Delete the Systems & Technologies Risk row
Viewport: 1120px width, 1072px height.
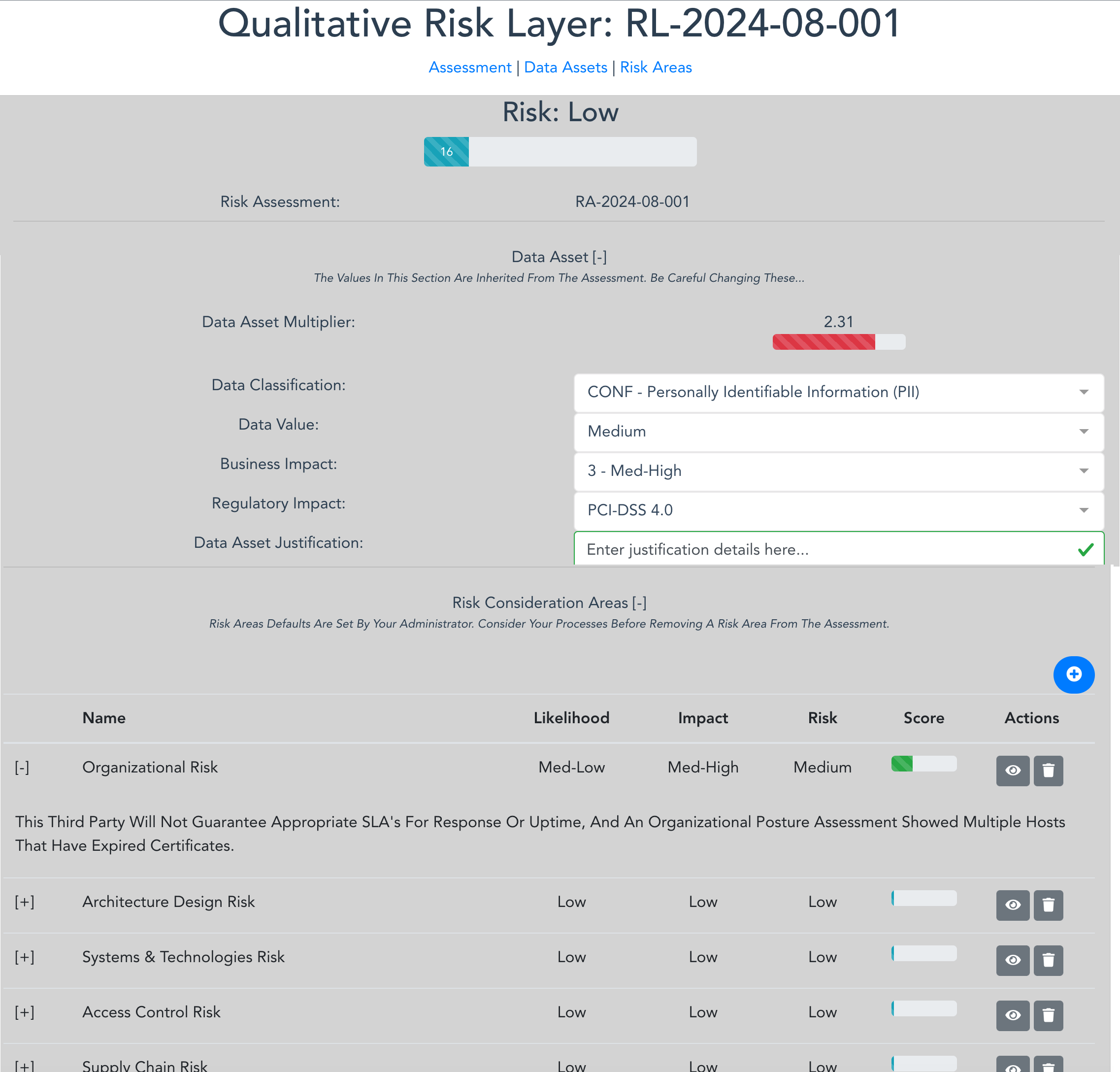(x=1048, y=960)
